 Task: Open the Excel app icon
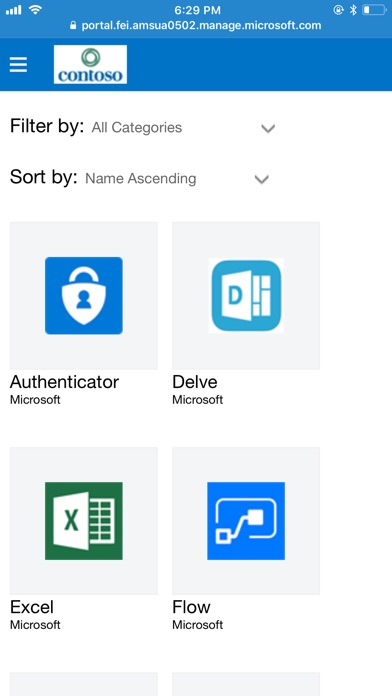(83, 521)
